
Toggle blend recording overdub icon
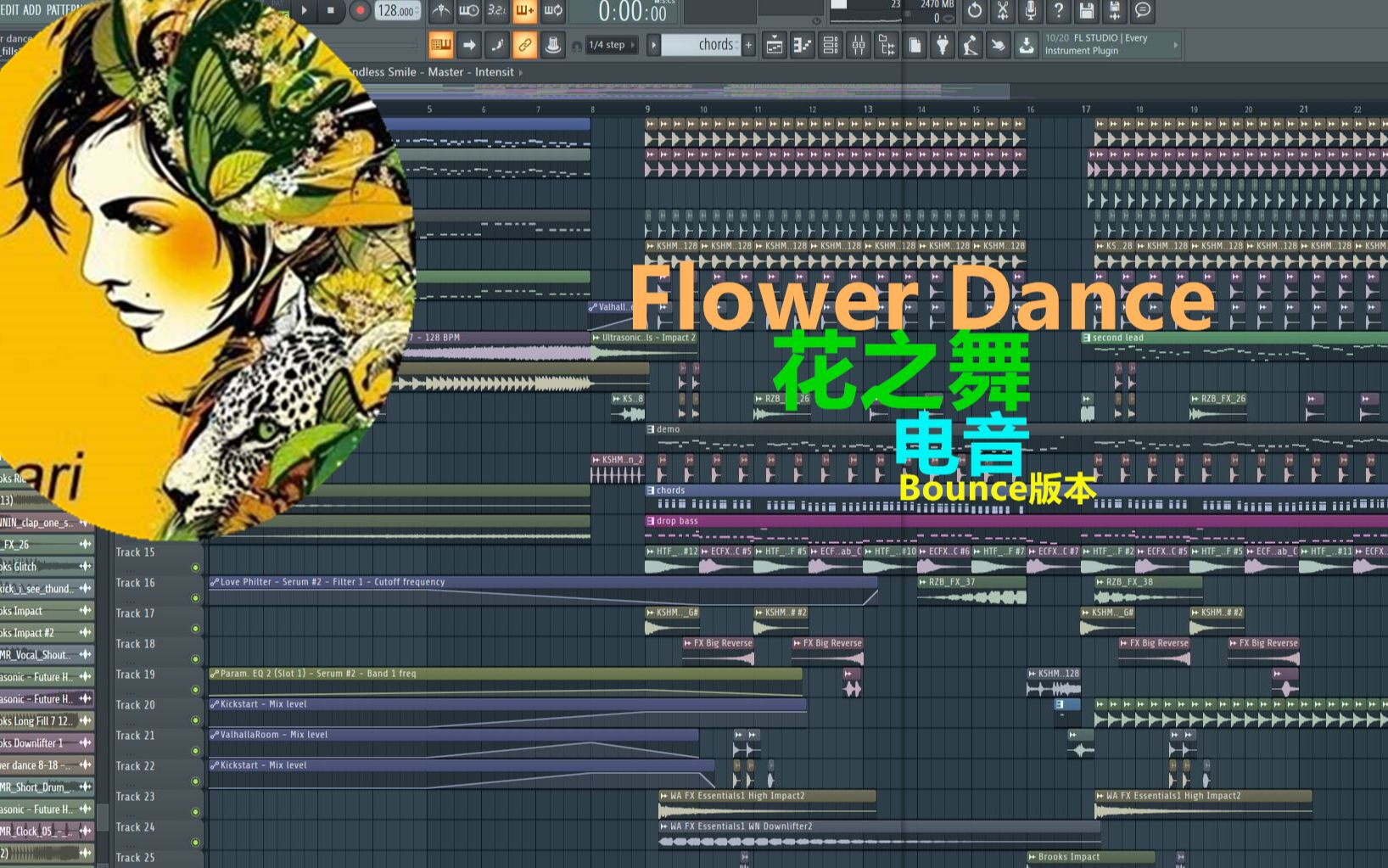pos(524,10)
